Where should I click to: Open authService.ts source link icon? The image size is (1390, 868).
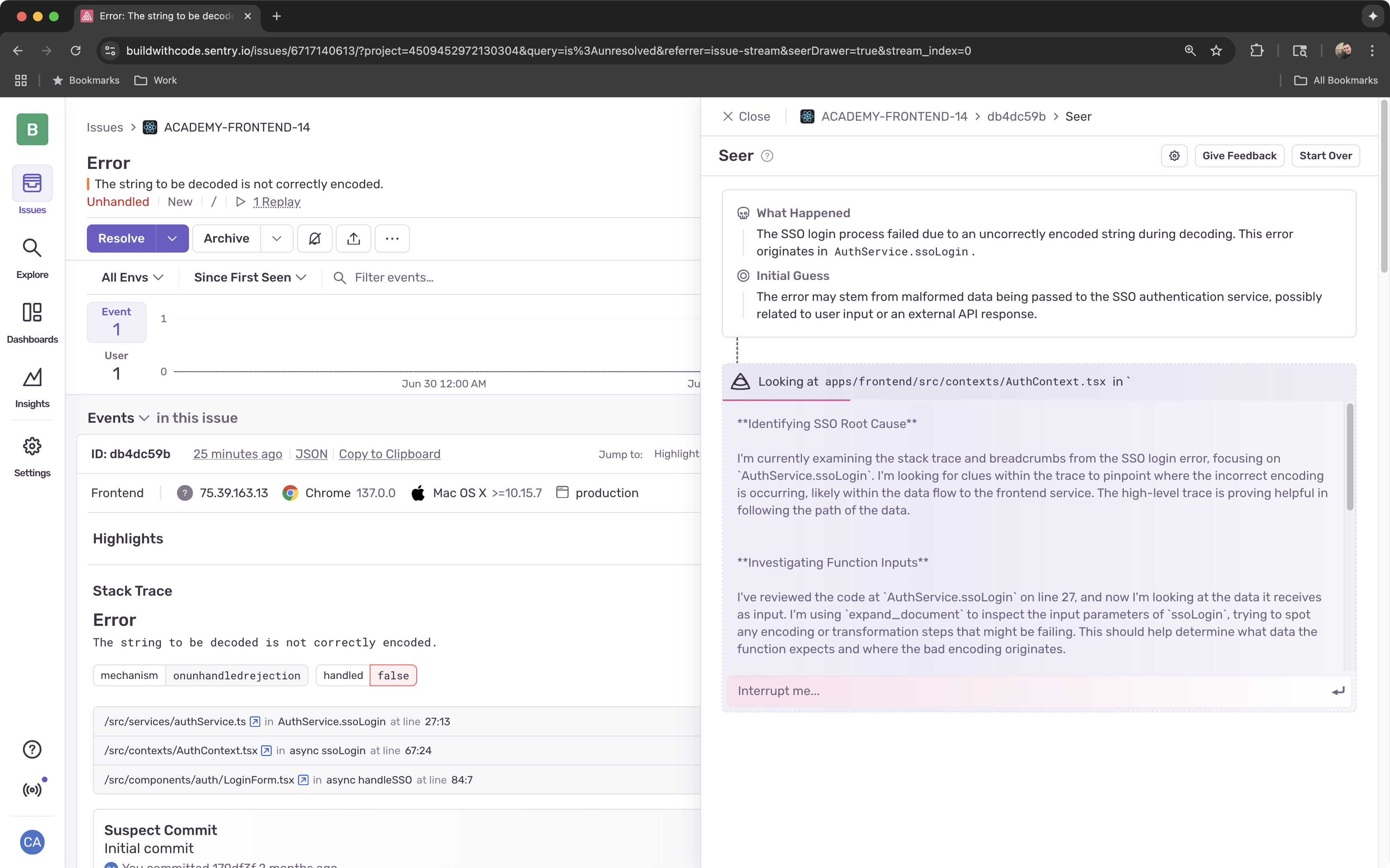coord(255,722)
